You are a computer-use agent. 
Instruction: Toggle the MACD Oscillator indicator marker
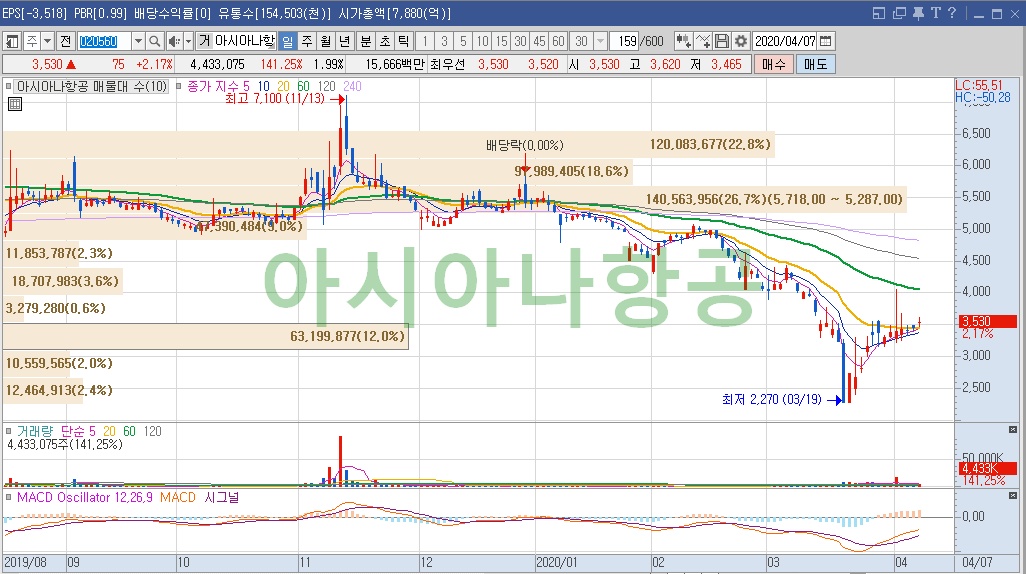[9, 497]
